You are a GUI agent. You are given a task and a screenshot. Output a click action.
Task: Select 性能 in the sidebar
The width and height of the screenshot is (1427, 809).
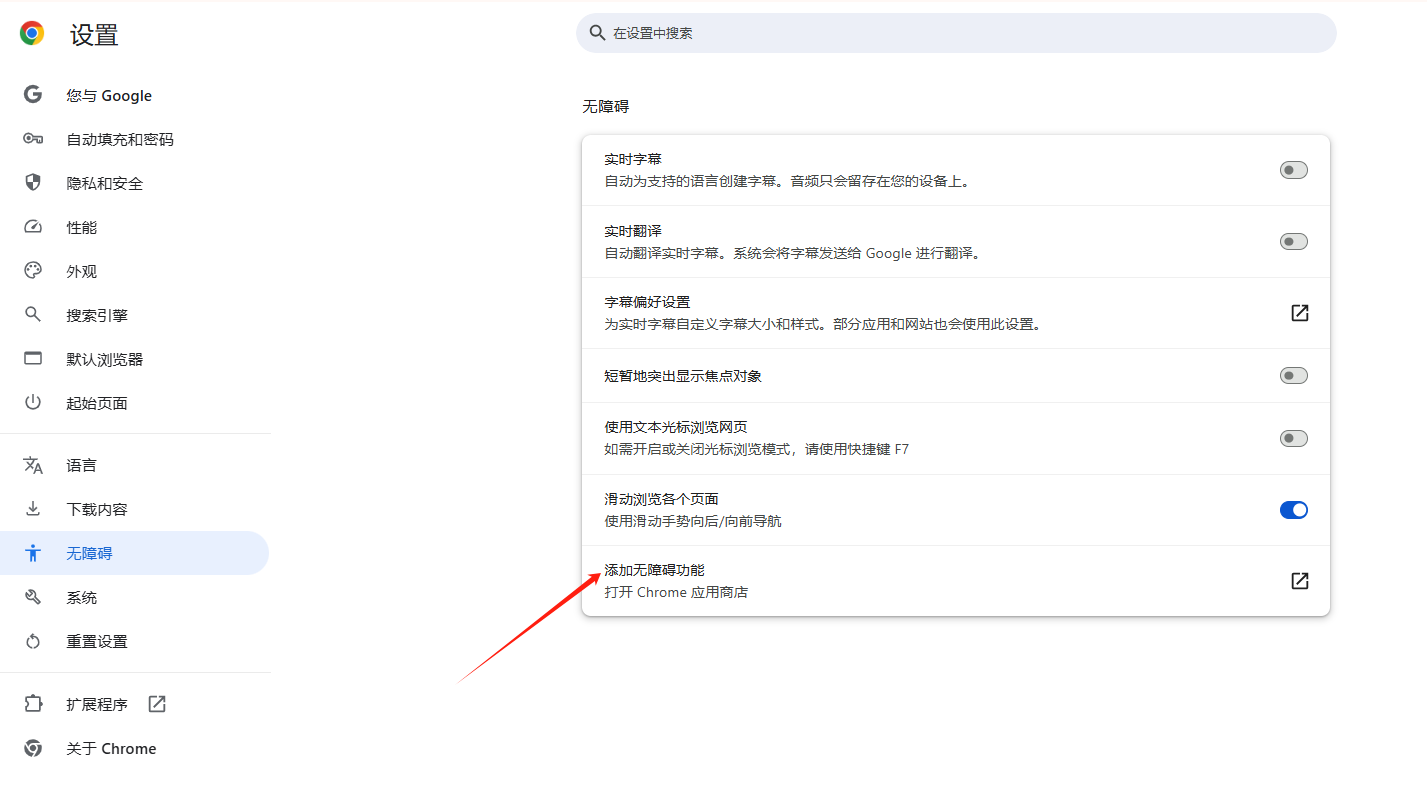pyautogui.click(x=135, y=227)
